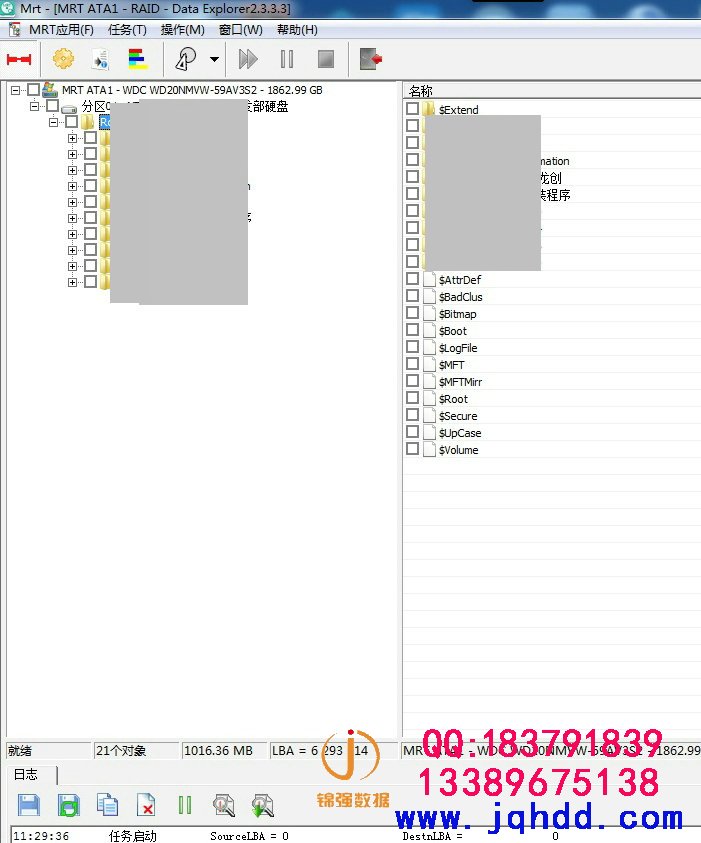701x843 pixels.
Task: Click magnifier icon with green down arrow
Action: click(x=262, y=805)
